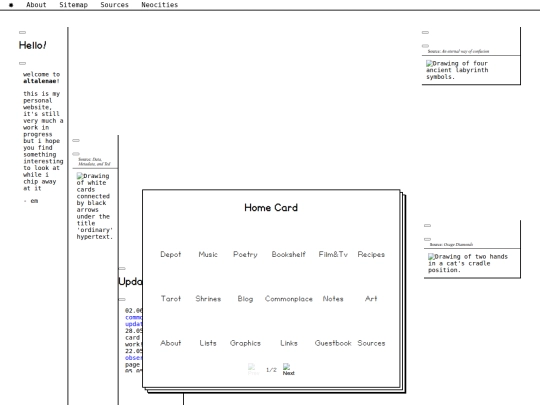This screenshot has width=540, height=405.
Task: Click the Home Card title text
Action: click(271, 208)
